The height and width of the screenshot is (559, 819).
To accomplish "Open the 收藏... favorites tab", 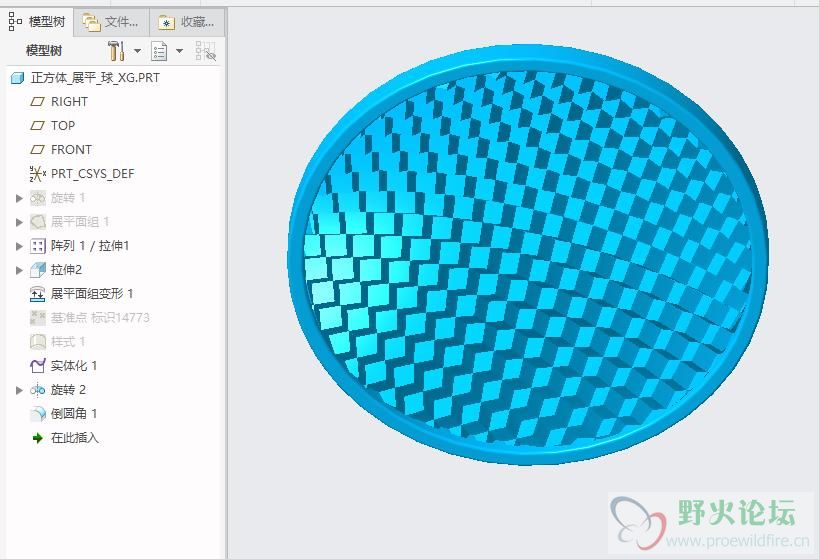I will pos(188,22).
